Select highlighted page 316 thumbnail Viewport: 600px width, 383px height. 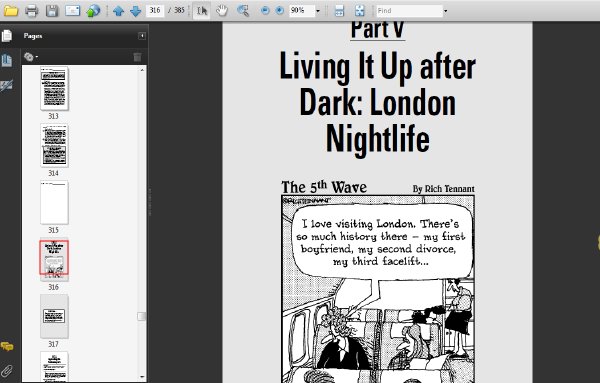54,258
